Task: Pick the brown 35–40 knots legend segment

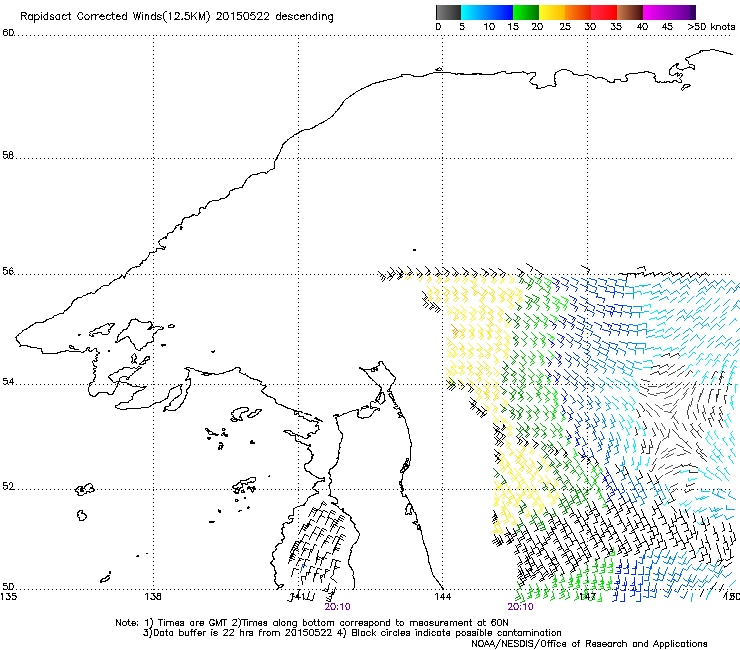Action: point(630,12)
